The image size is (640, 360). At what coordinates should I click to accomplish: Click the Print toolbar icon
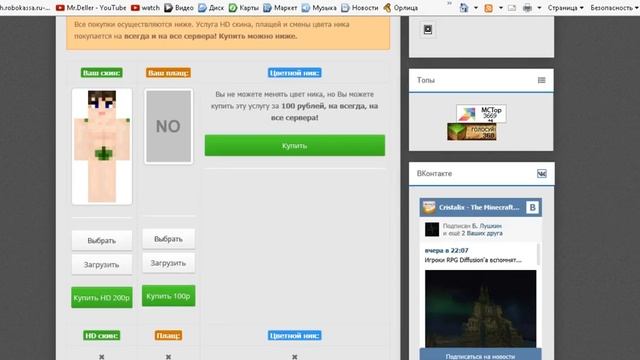click(527, 8)
